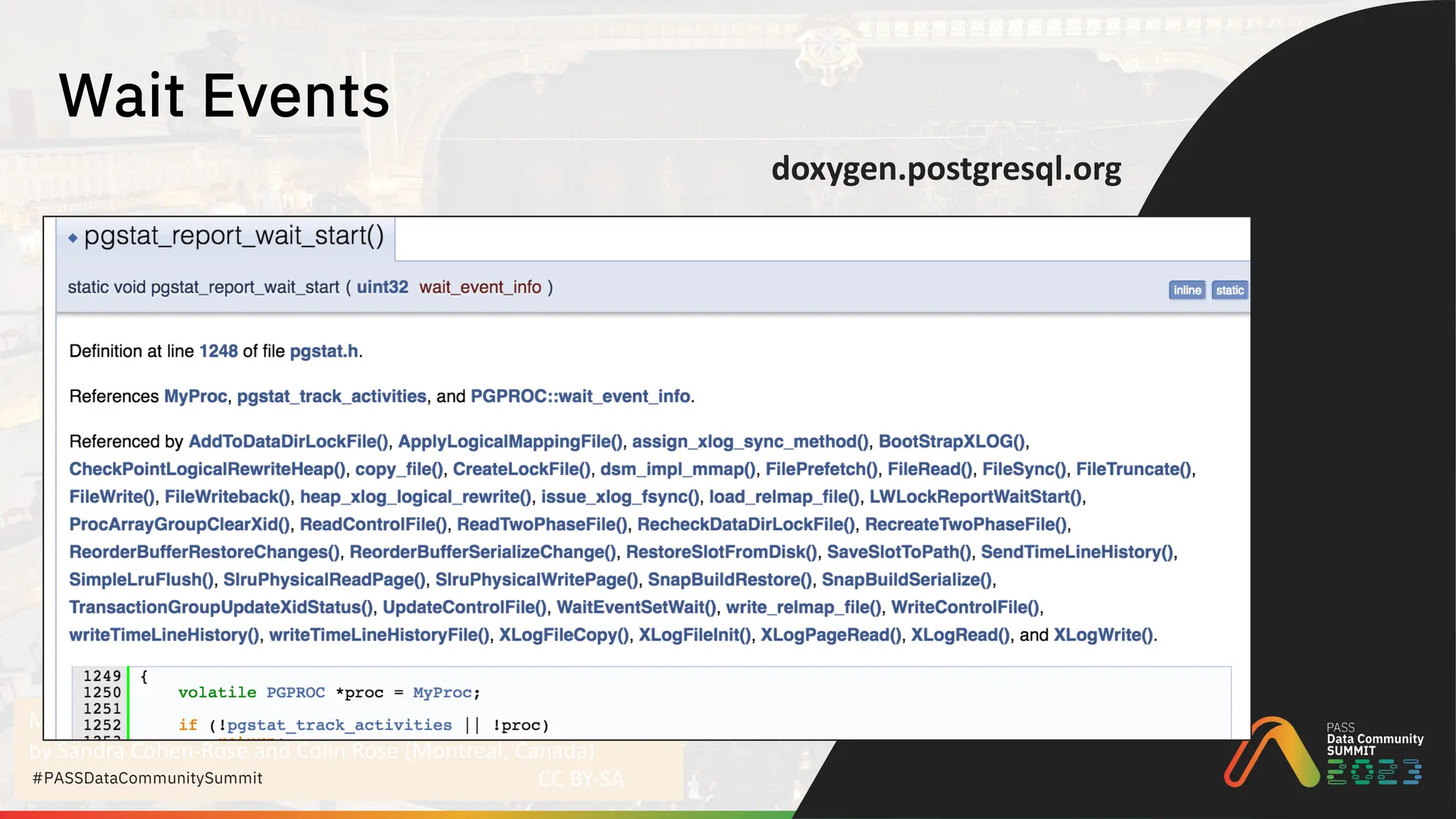Open line 1248 definition link

[218, 351]
